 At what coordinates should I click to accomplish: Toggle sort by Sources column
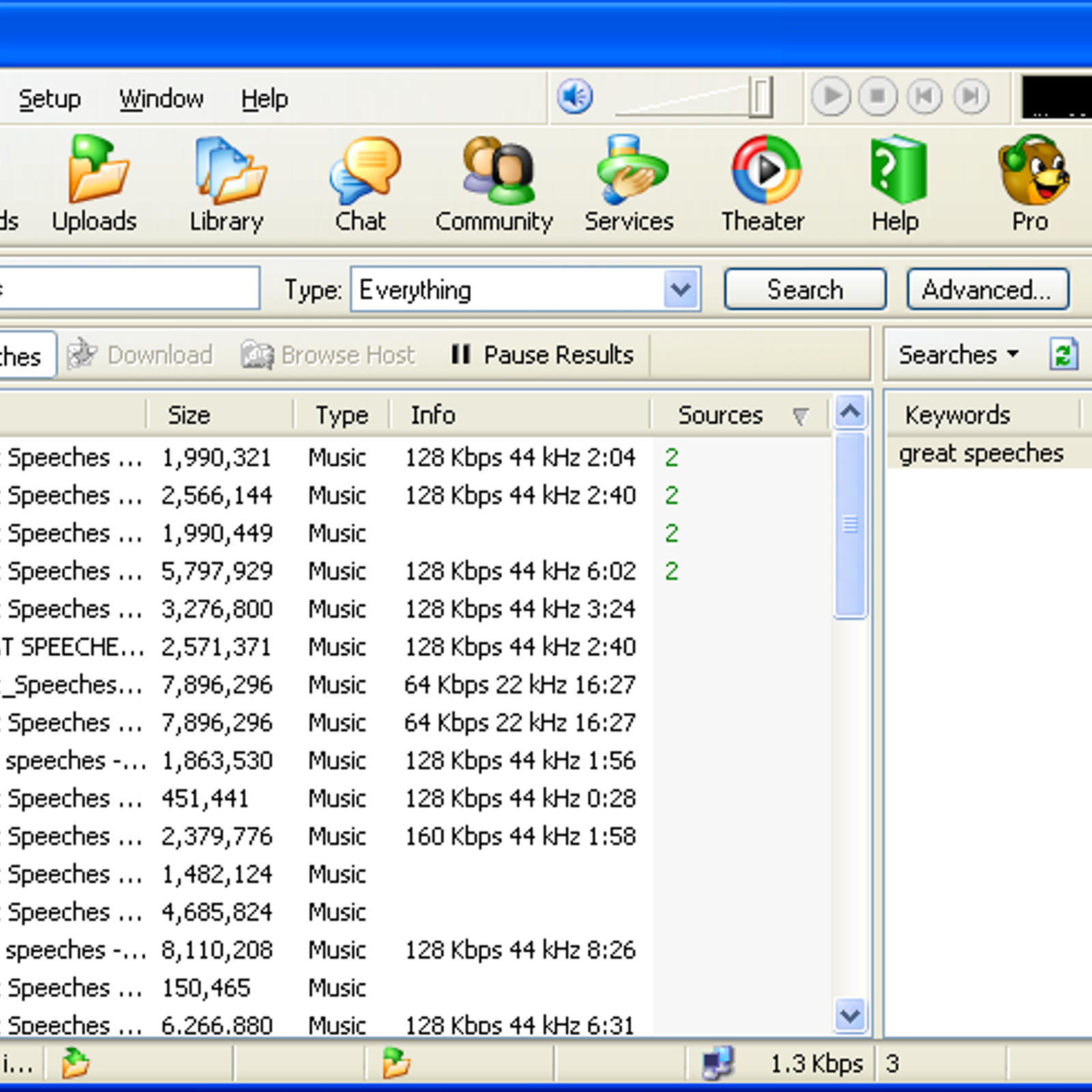(x=741, y=415)
